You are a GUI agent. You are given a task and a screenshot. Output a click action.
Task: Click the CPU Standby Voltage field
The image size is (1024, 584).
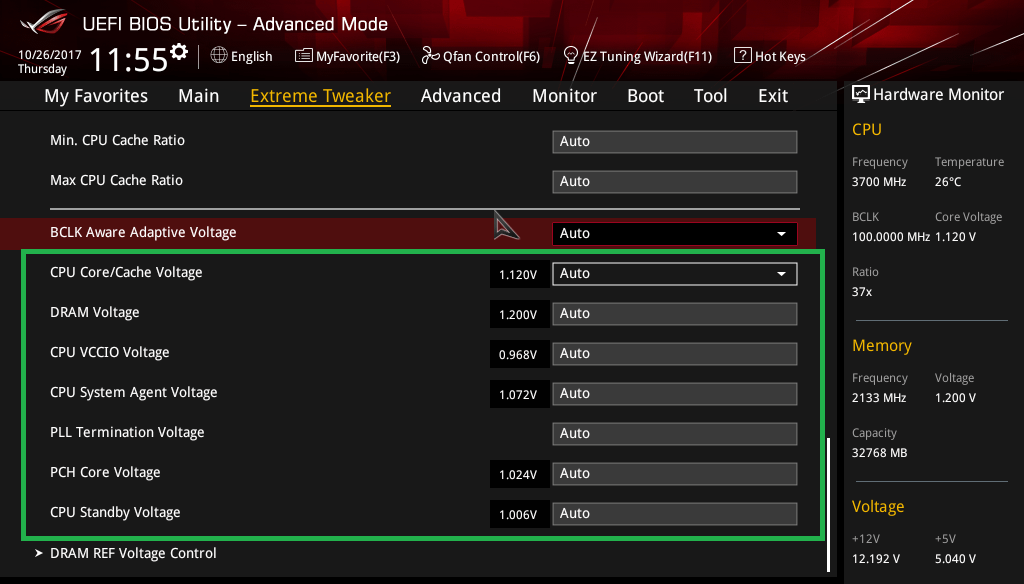[x=675, y=513]
